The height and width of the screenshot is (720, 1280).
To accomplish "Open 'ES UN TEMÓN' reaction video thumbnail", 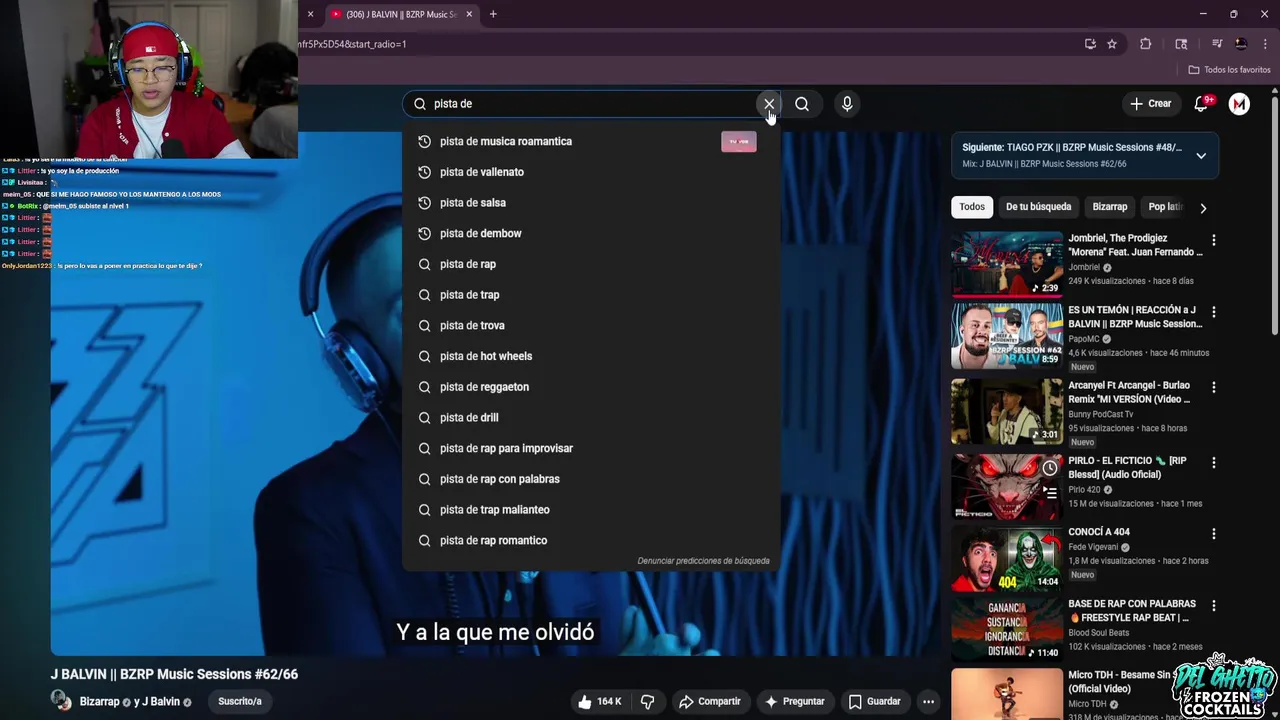I will point(1007,336).
